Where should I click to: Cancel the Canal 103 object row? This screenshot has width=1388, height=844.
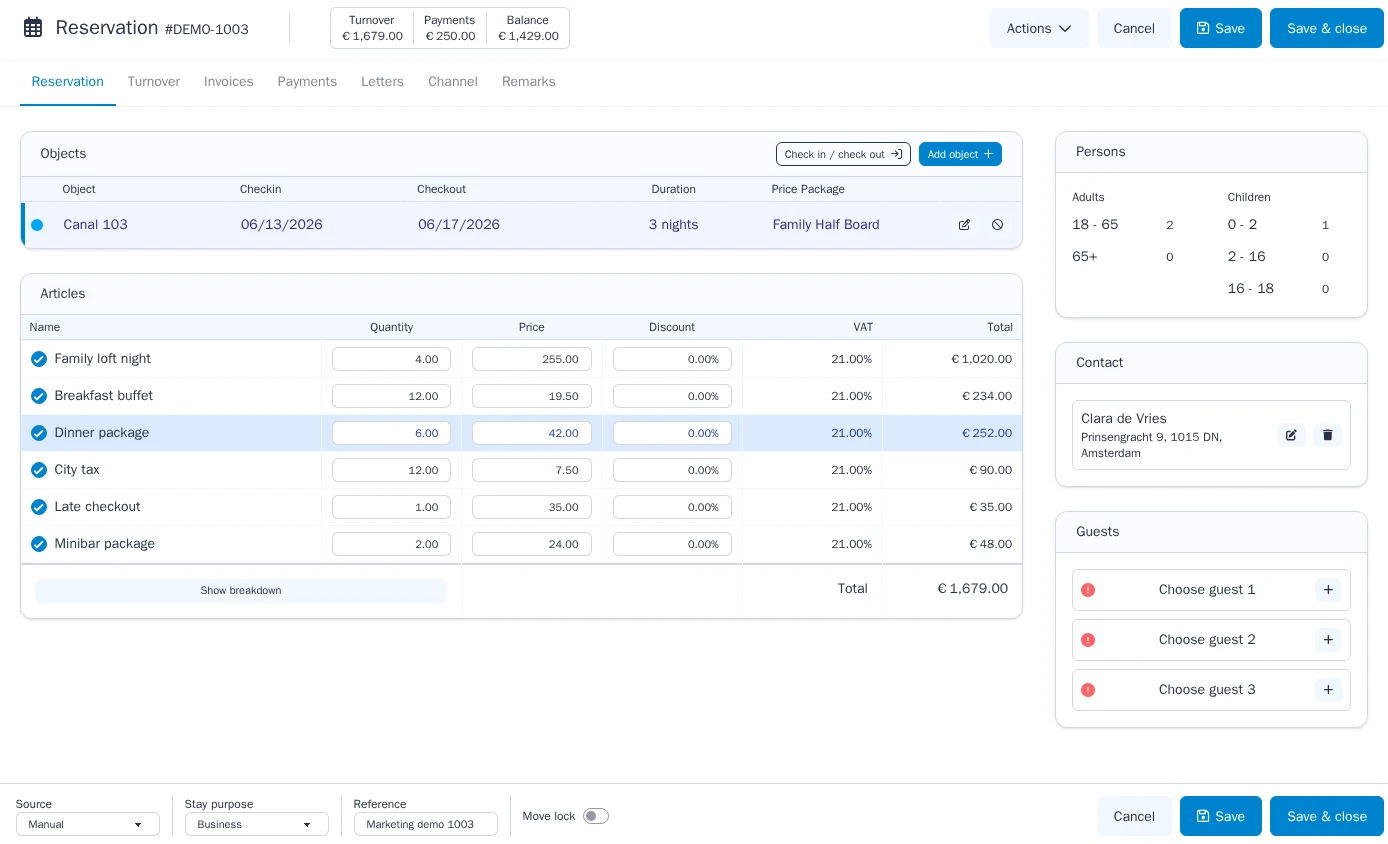[x=997, y=225]
